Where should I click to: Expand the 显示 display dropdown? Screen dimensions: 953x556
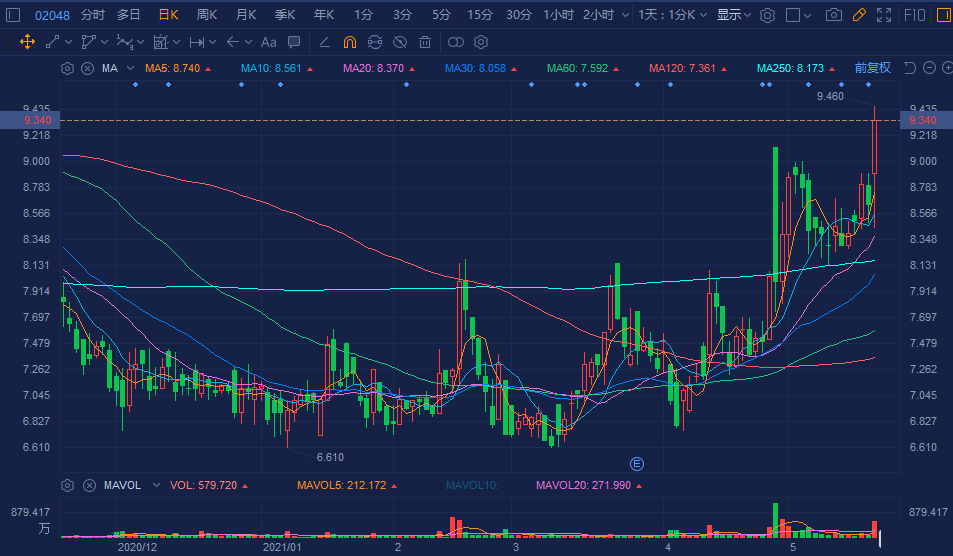tap(734, 15)
